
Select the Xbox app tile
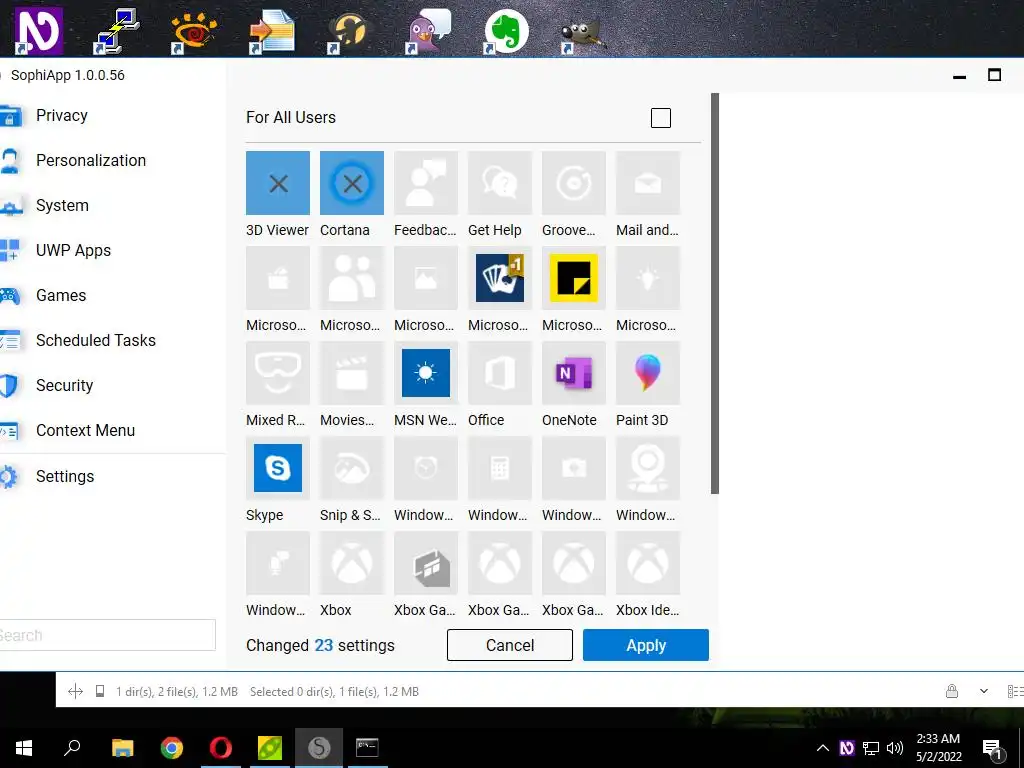351,563
